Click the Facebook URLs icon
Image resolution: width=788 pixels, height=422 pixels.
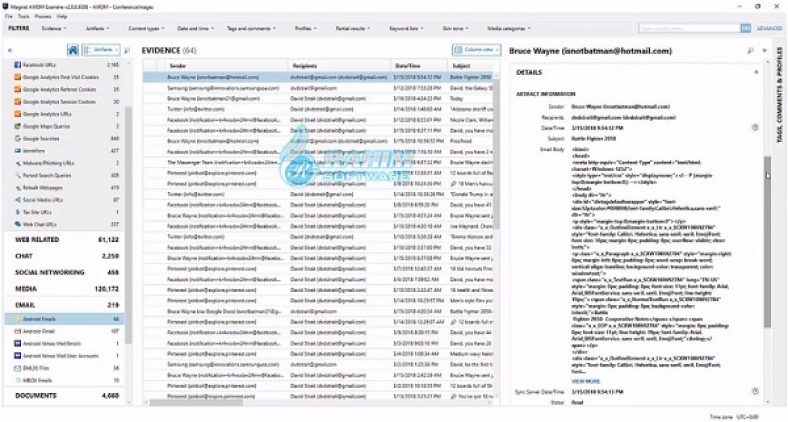tap(18, 65)
